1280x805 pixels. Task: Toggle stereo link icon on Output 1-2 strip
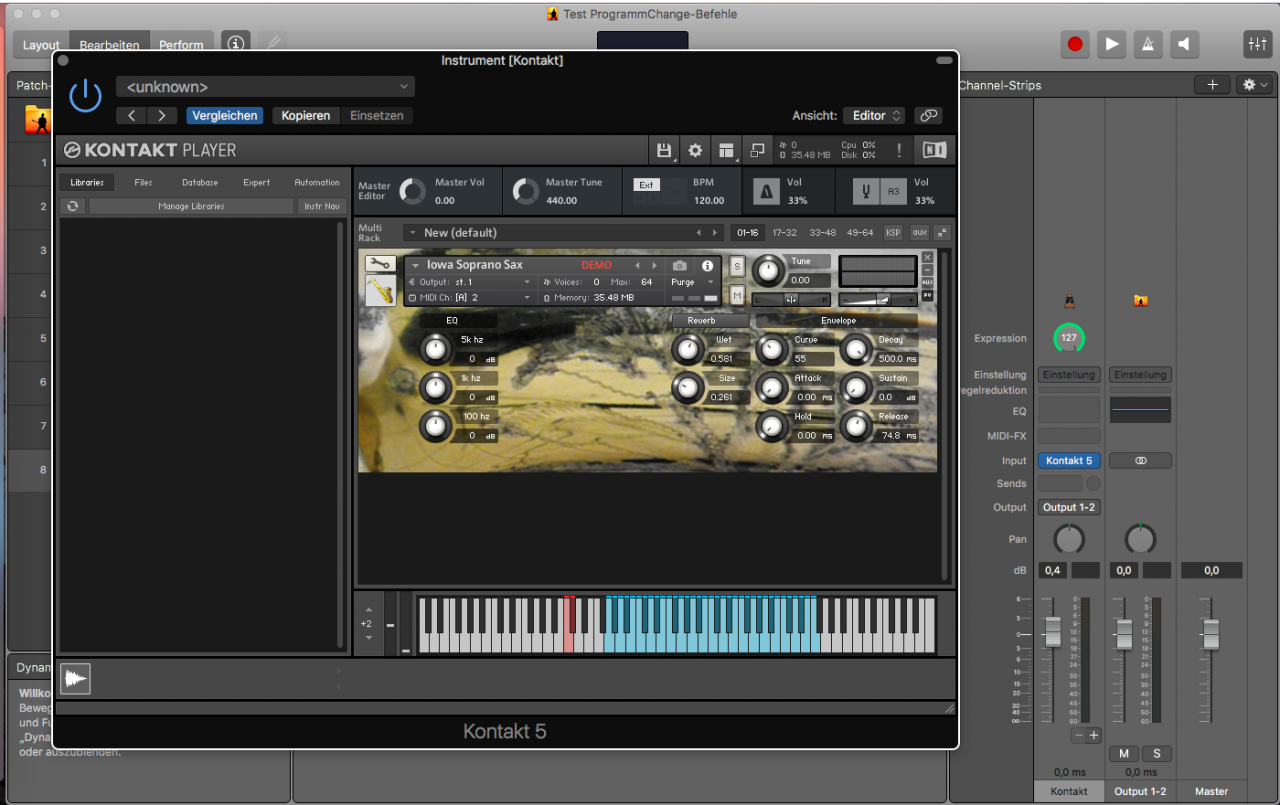[1141, 461]
